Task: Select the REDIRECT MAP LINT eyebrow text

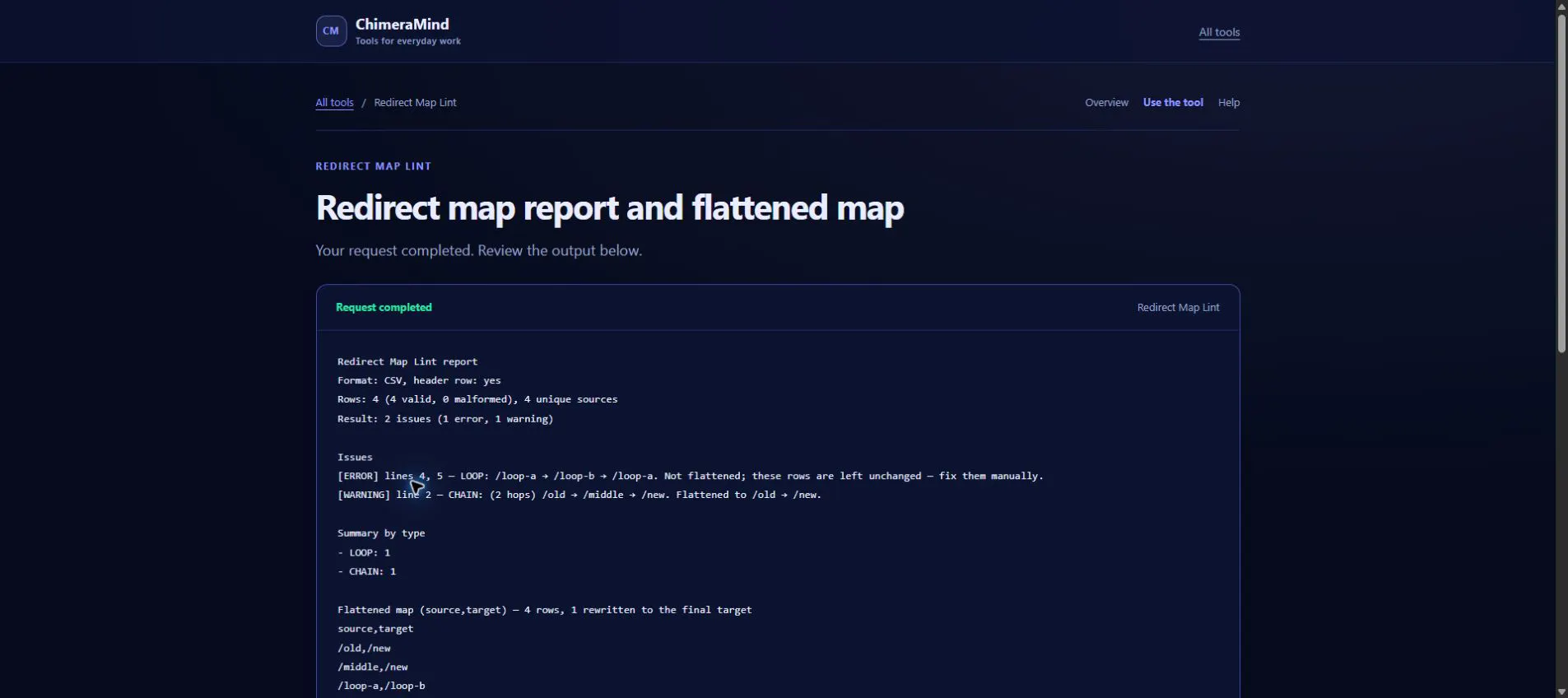Action: click(374, 166)
